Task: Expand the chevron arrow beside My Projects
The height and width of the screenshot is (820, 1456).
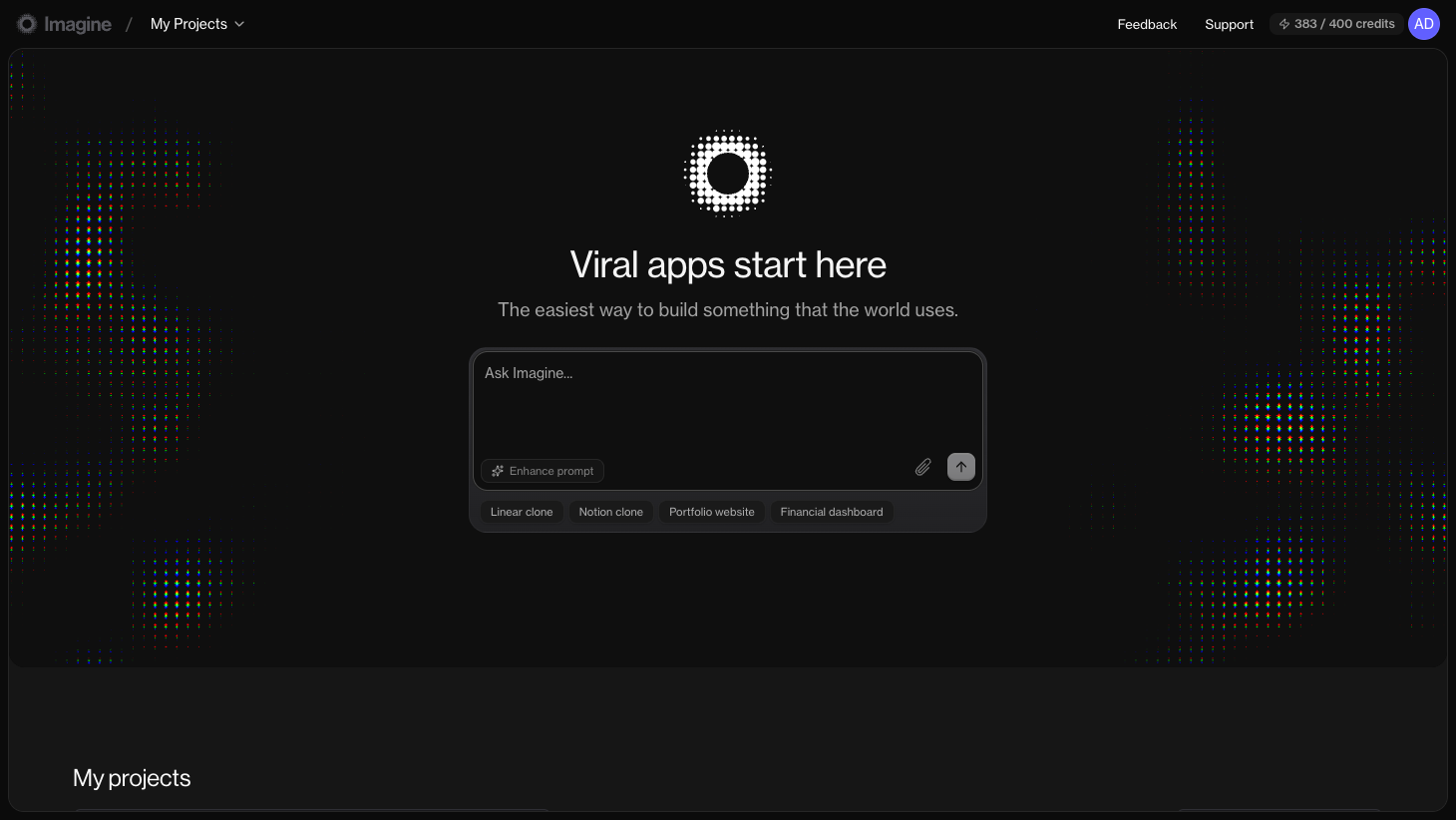Action: (x=239, y=24)
